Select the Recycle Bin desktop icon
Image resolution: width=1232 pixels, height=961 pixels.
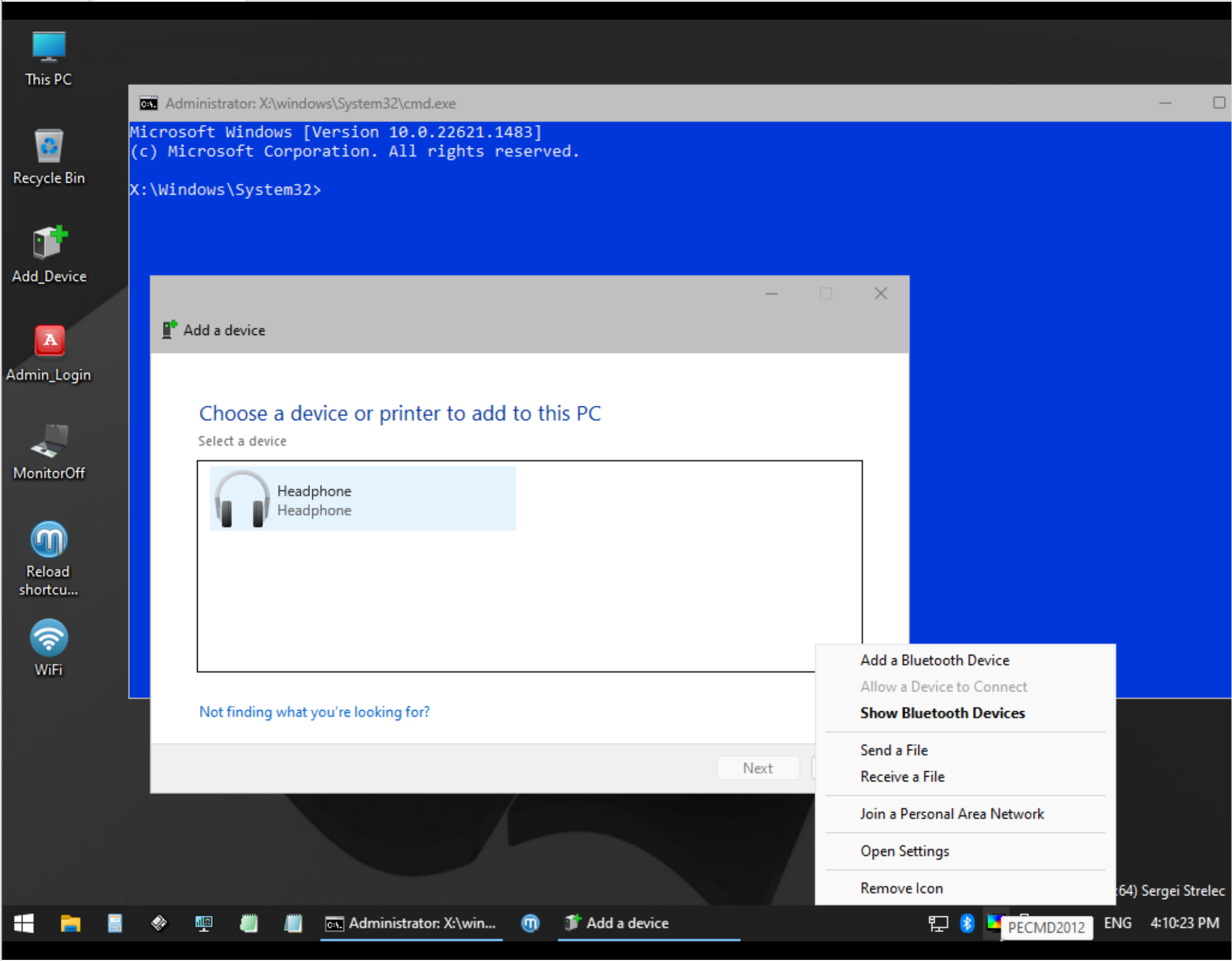(x=49, y=156)
